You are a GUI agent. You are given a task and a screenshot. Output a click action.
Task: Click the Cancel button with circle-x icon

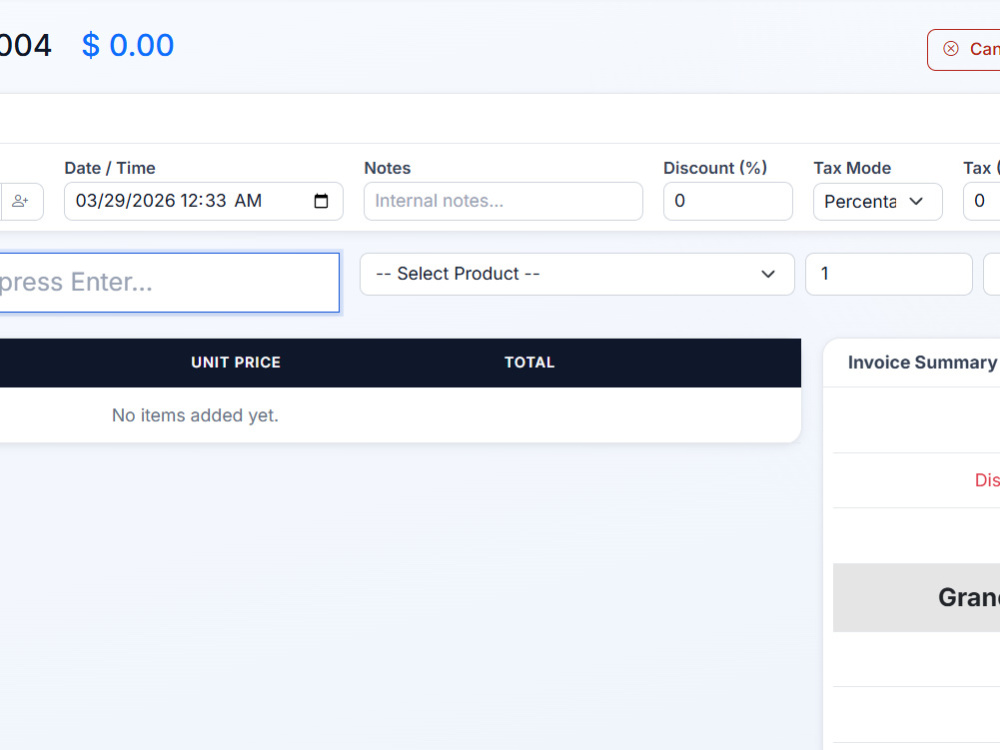(964, 50)
